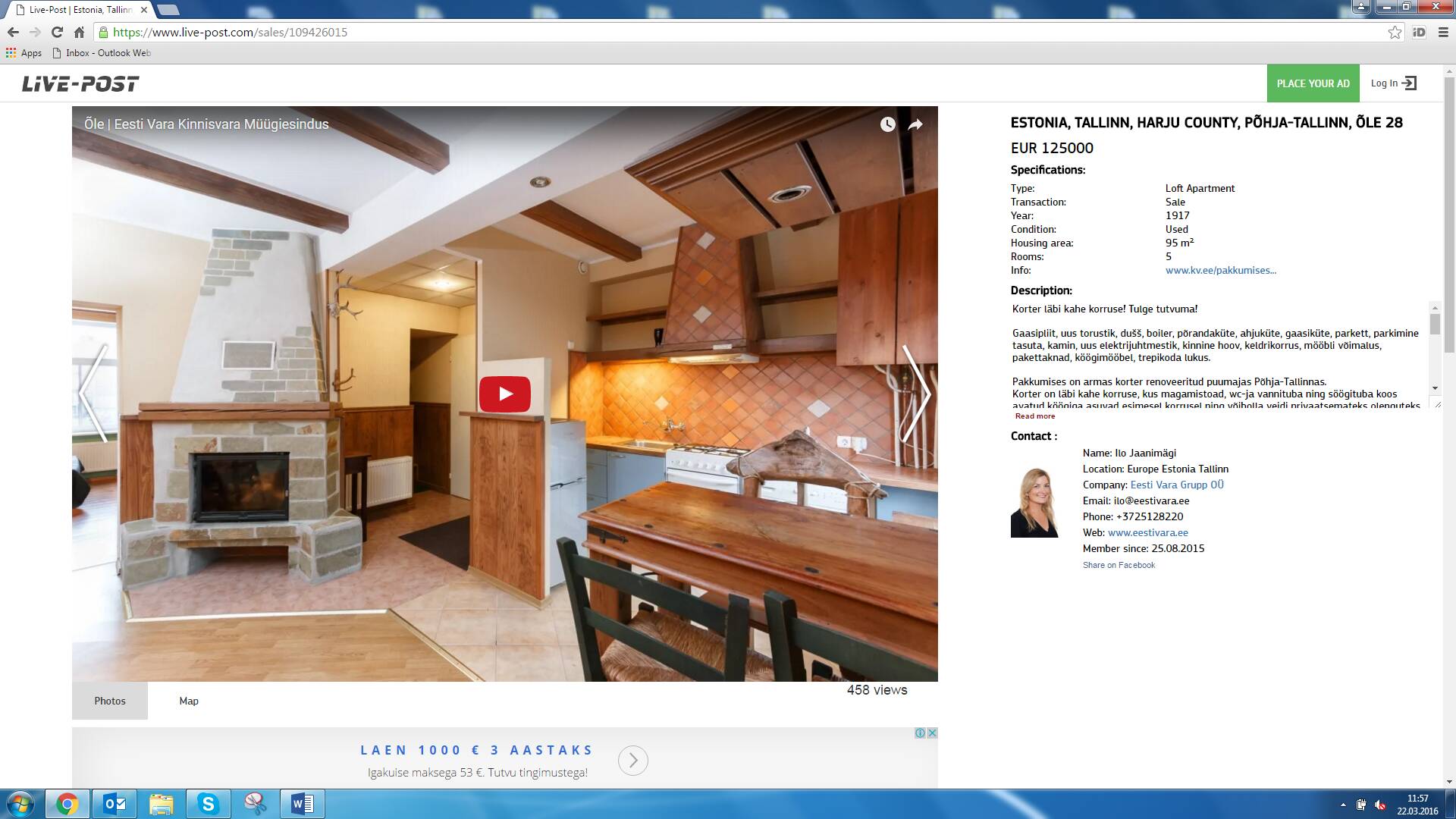Click the video share arrow icon
Screen dimensions: 1456x819
point(915,124)
